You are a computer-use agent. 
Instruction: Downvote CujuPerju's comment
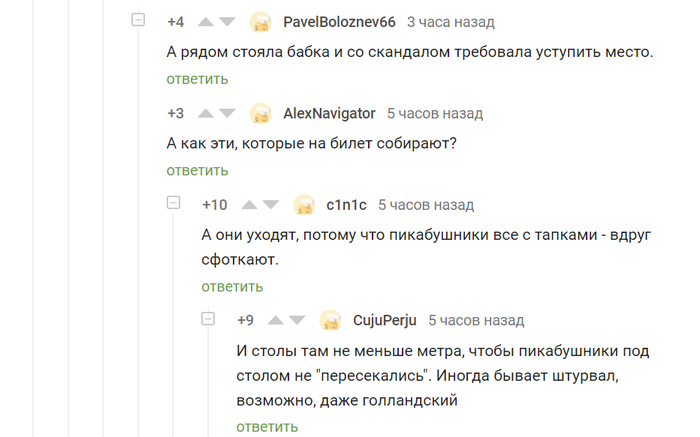297,320
